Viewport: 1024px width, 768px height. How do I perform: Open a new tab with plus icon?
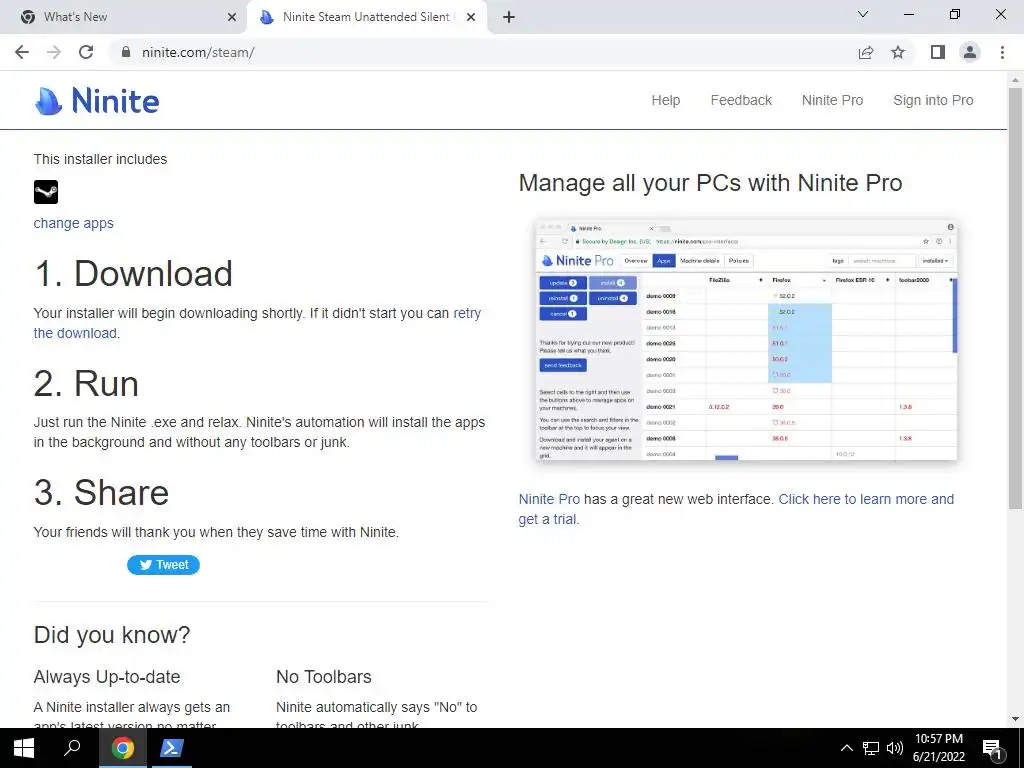point(509,17)
